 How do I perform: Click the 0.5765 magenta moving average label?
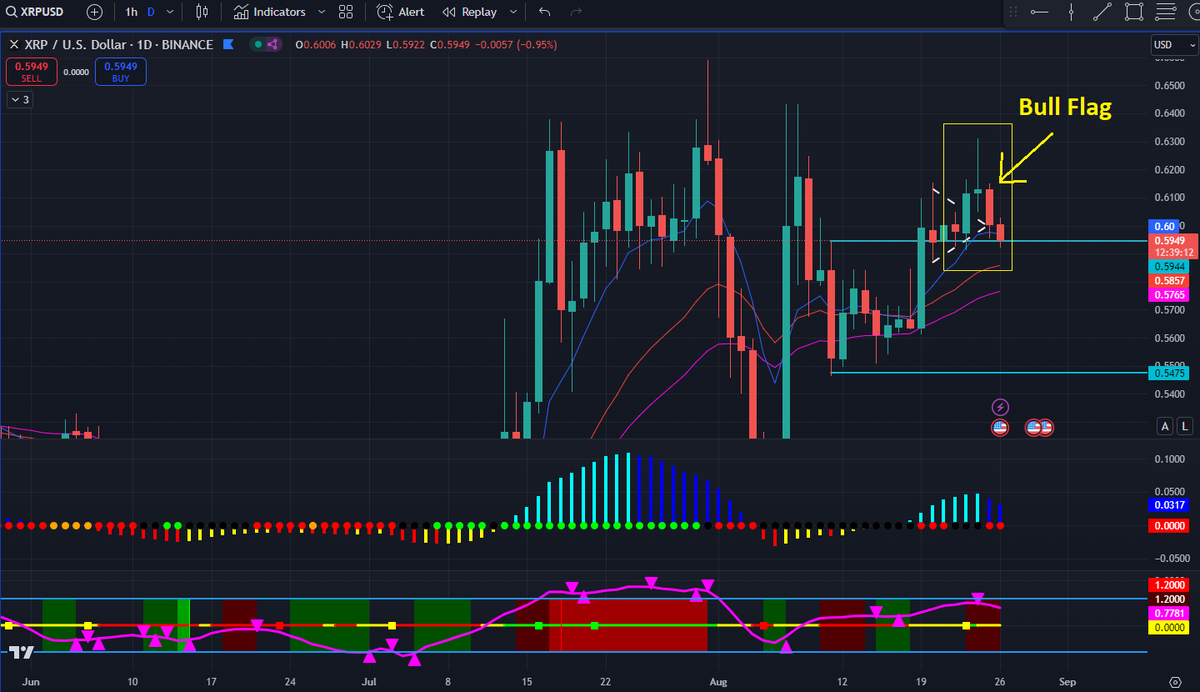point(1167,296)
